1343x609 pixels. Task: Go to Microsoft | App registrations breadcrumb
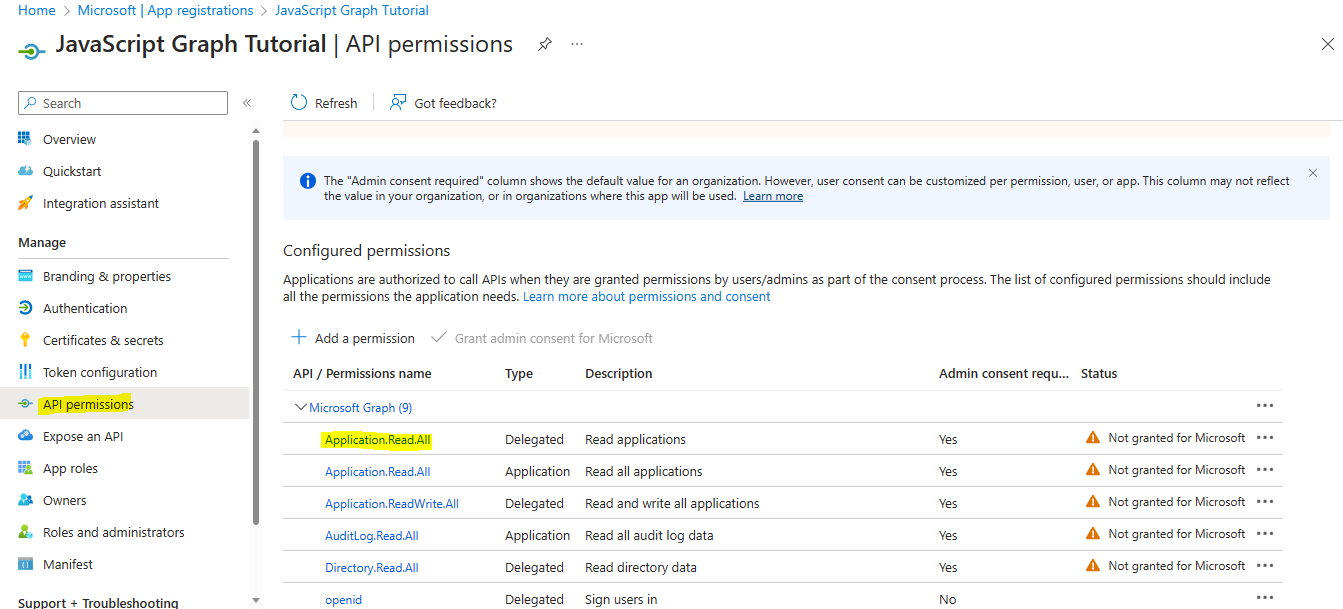click(165, 10)
